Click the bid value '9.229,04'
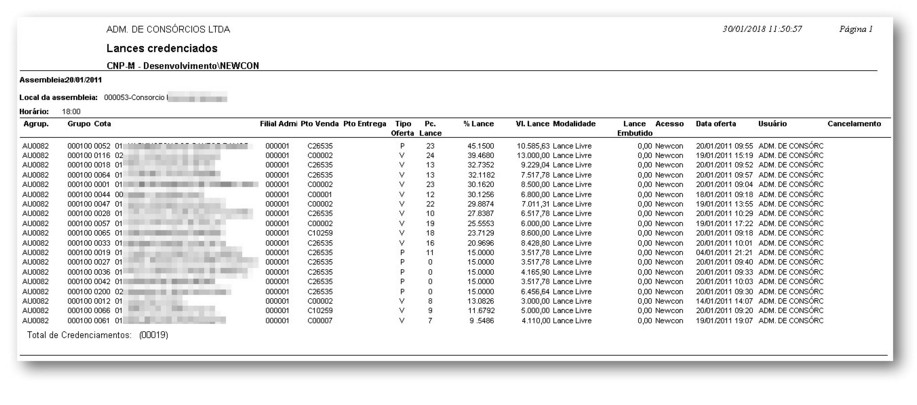The image size is (917, 405). [535, 165]
